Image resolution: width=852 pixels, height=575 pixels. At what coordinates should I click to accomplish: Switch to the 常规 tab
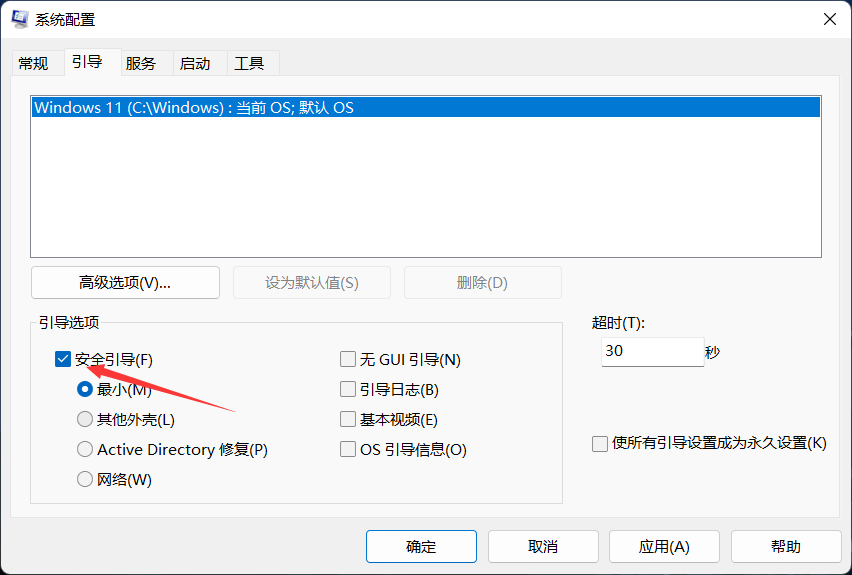tap(33, 63)
